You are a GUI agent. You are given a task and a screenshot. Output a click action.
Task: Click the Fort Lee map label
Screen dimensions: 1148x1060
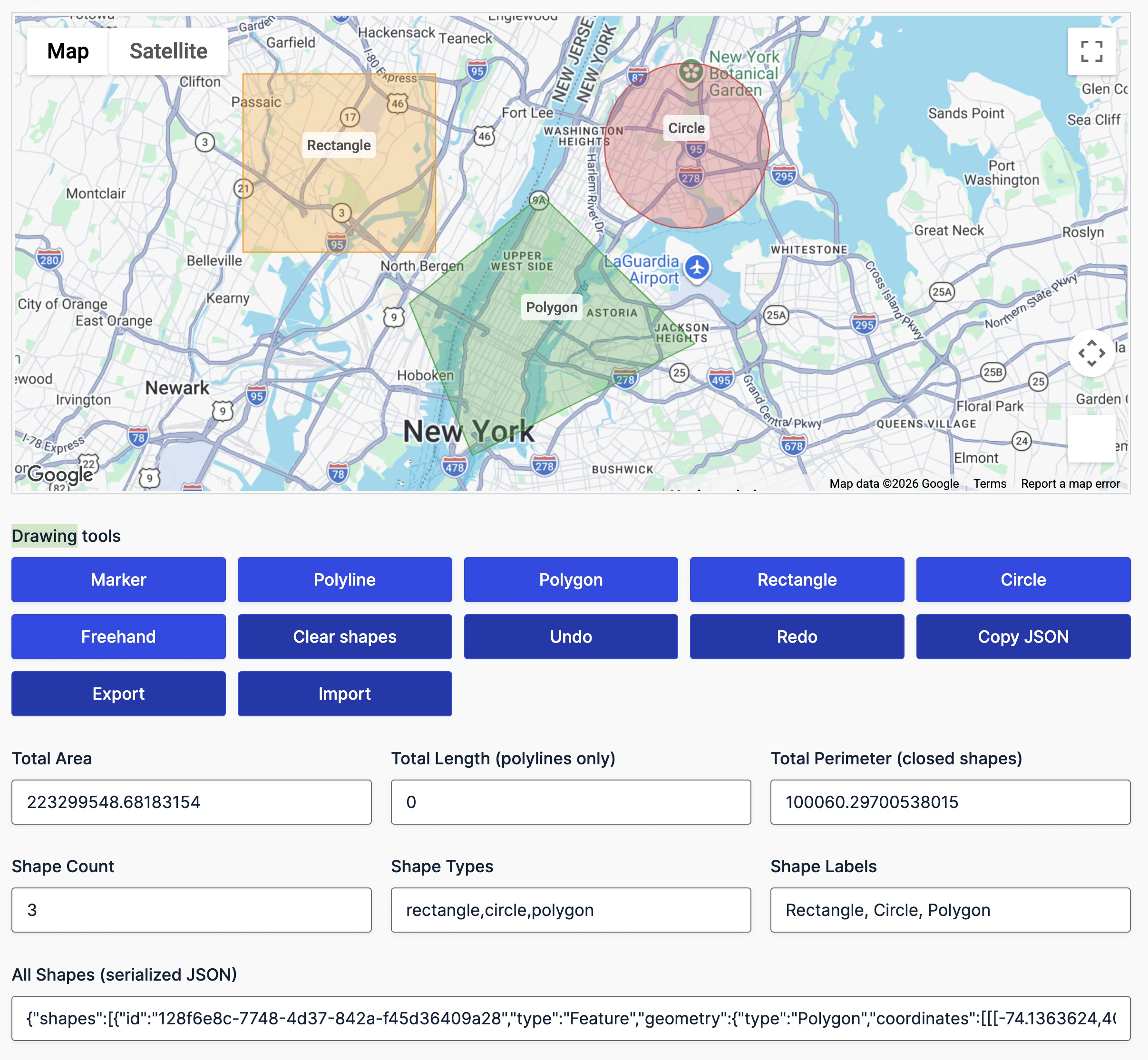coord(527,113)
